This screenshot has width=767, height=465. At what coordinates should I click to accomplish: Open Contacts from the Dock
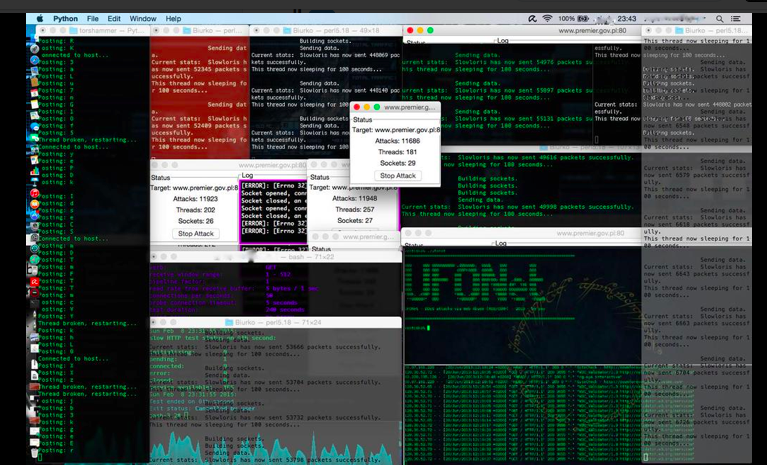[x=34, y=82]
